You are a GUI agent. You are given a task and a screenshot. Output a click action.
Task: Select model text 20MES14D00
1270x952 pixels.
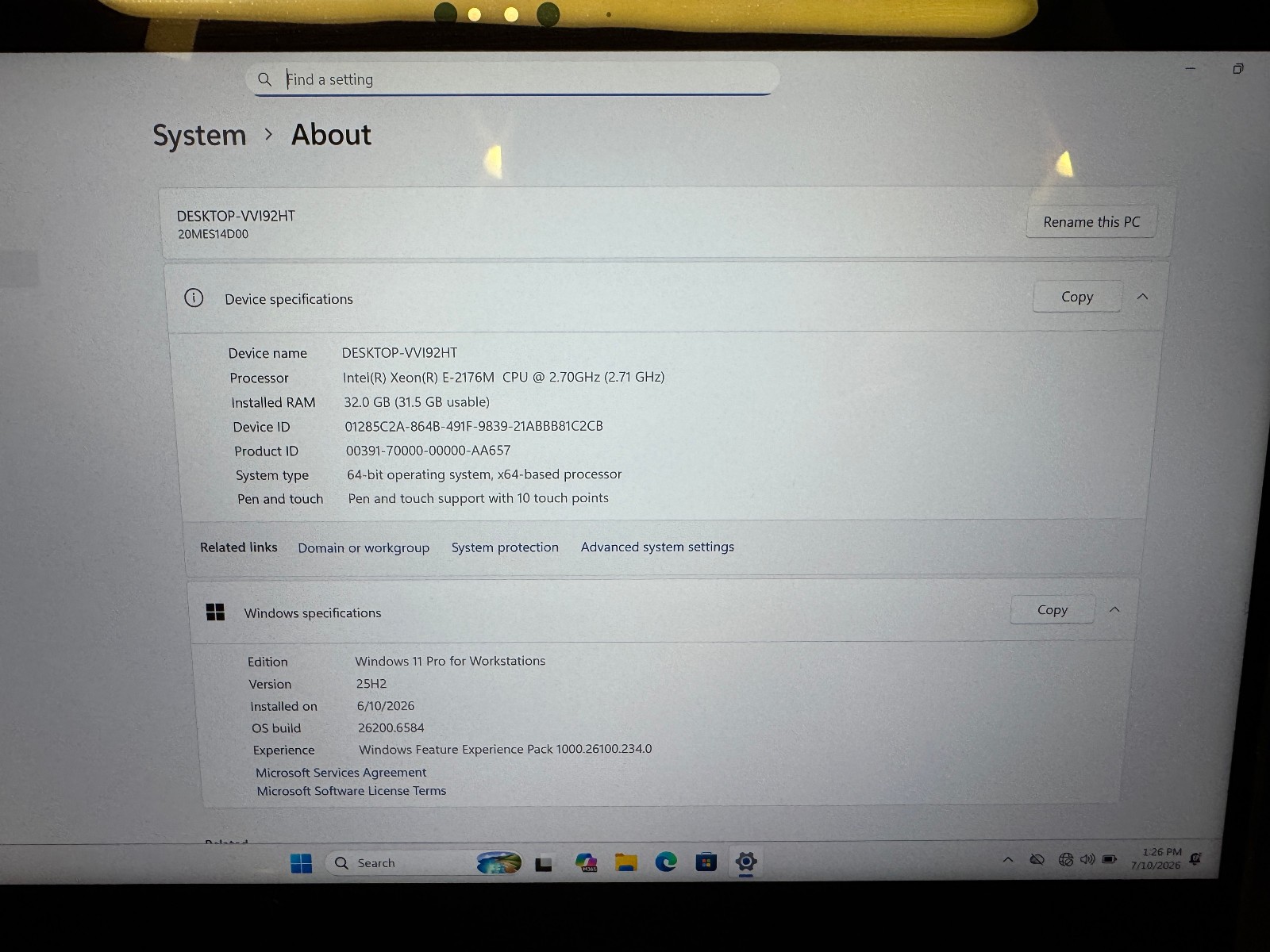pyautogui.click(x=213, y=234)
